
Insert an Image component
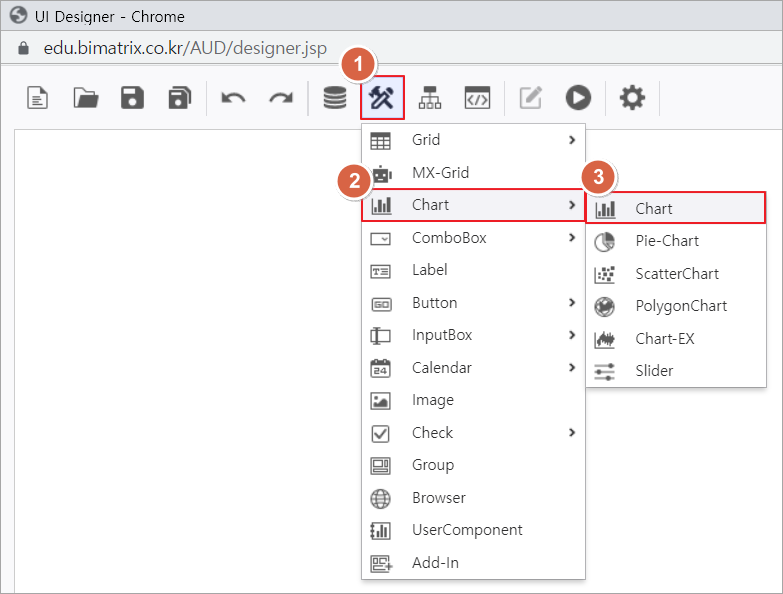pos(473,400)
